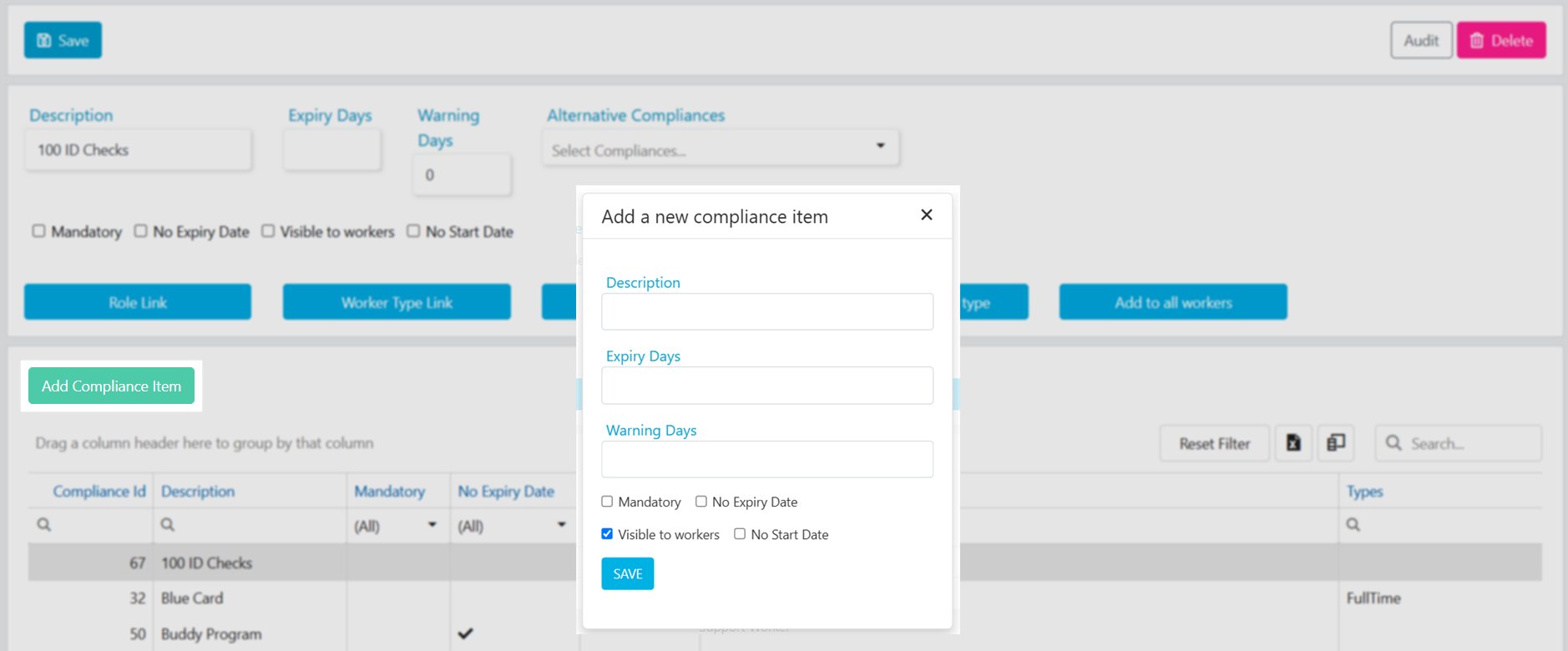Click the magnifier icon in the Search box
Viewport: 1568px width, 651px height.
[1393, 443]
